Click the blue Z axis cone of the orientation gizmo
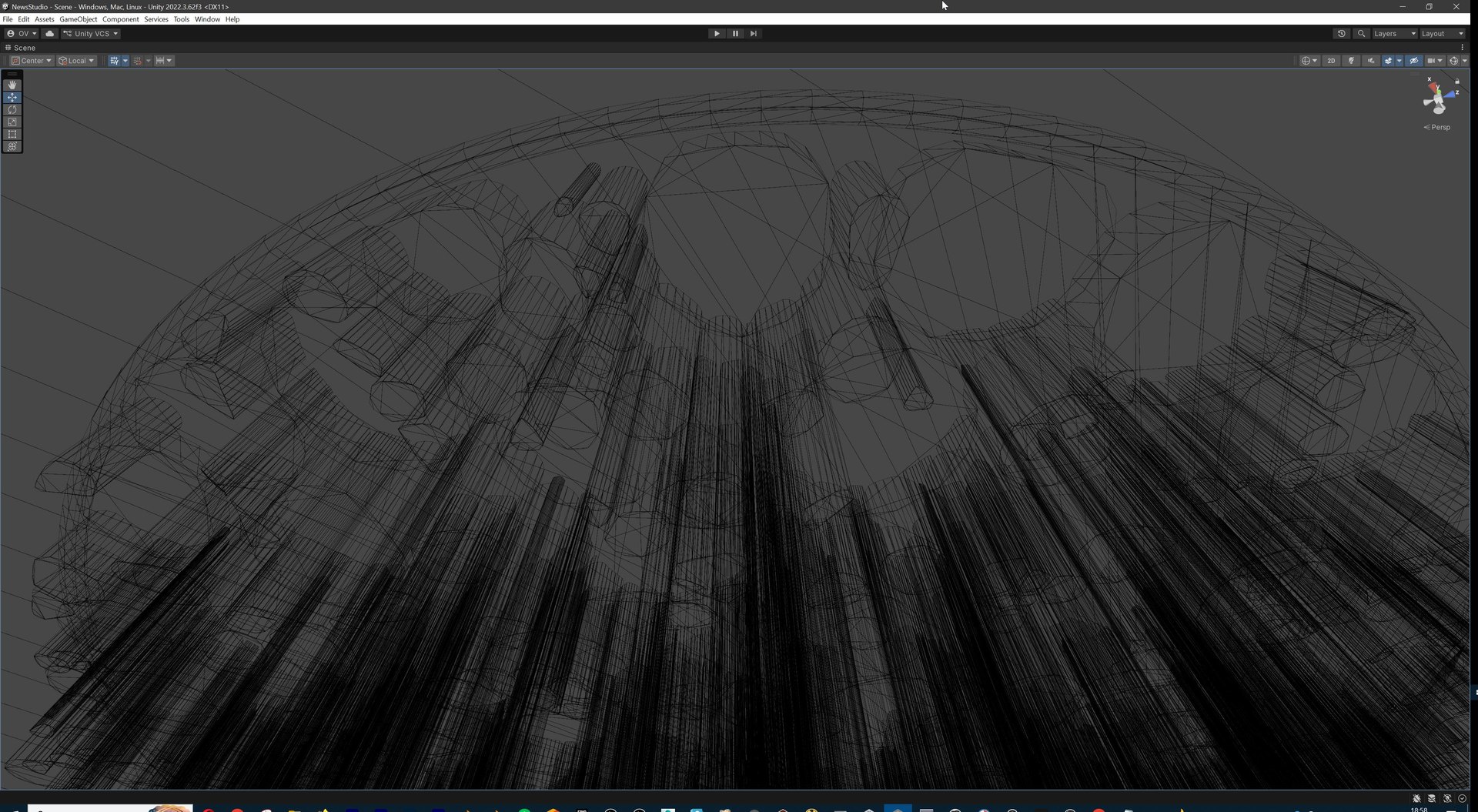 coord(1451,94)
